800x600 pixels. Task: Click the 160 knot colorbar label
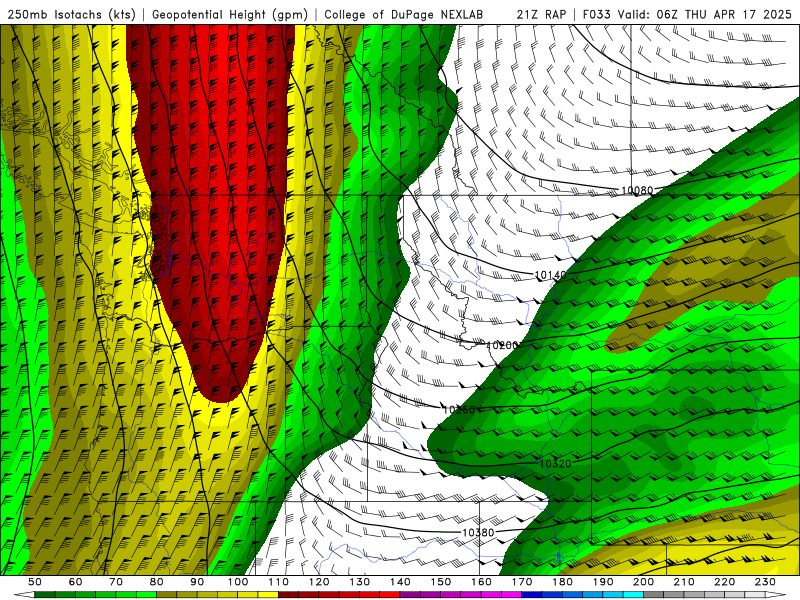[x=481, y=582]
